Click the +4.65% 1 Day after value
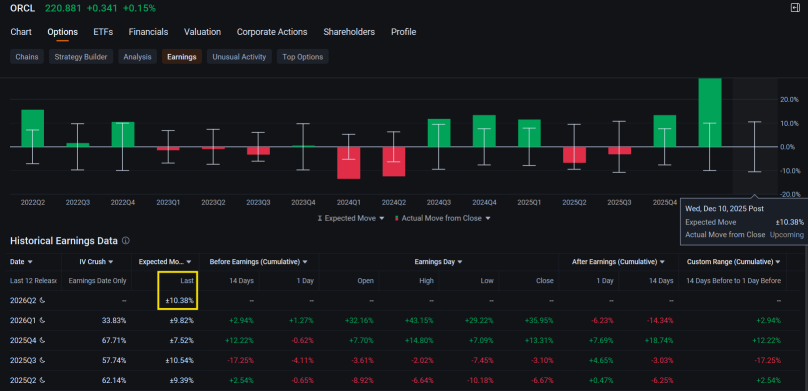Screen dimensions: 808x391 pyautogui.click(x=601, y=361)
